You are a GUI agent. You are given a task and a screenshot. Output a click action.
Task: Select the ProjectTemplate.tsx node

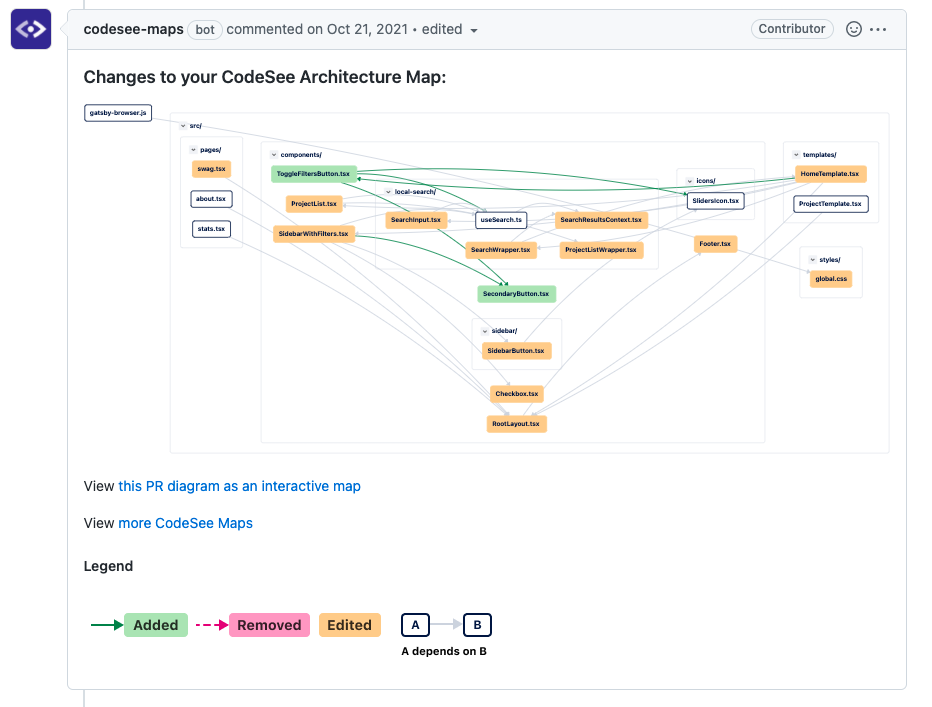click(830, 204)
